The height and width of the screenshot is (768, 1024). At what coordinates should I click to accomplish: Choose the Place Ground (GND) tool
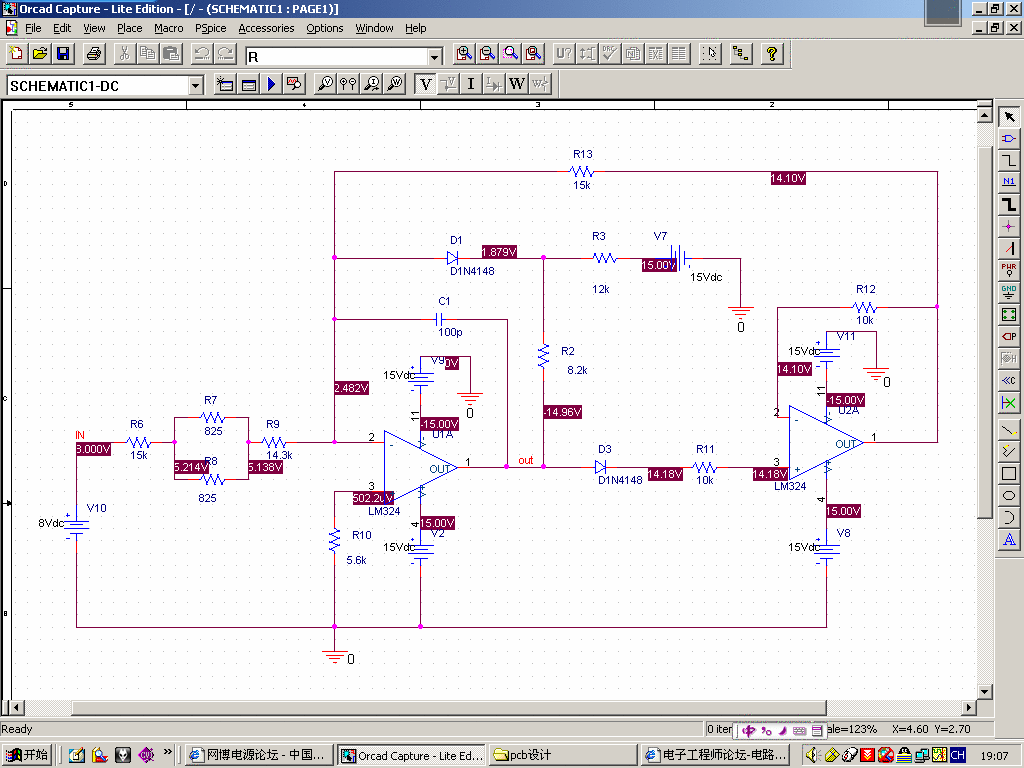(x=1009, y=293)
